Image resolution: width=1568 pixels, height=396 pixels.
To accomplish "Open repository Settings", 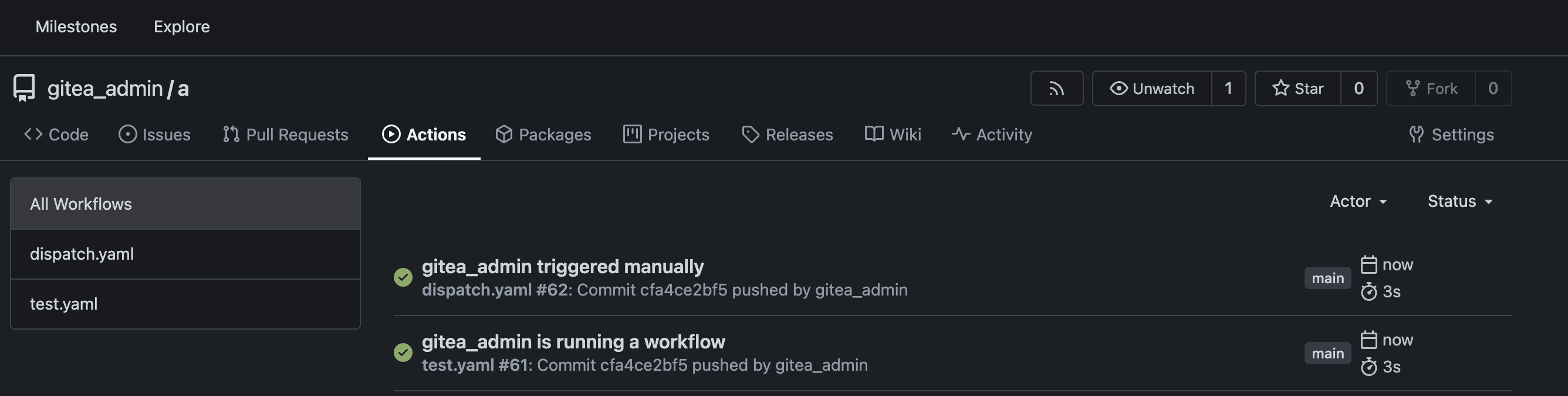I will [x=1451, y=135].
